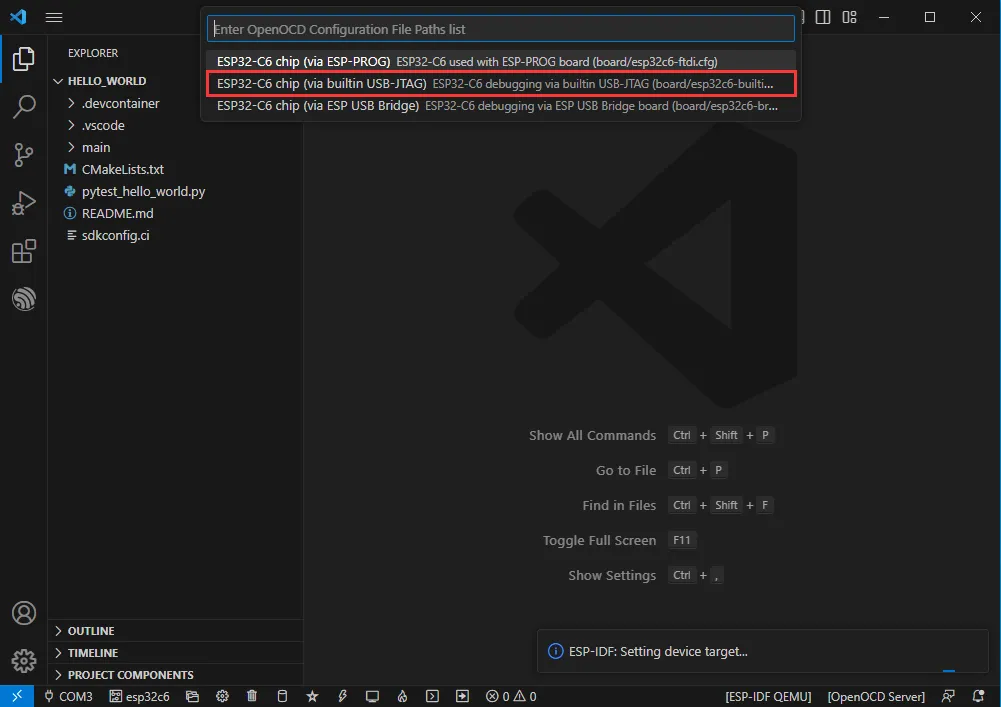This screenshot has height=707, width=1001.
Task: Expand the PROJECT COMPONENTS section
Action: pos(130,675)
